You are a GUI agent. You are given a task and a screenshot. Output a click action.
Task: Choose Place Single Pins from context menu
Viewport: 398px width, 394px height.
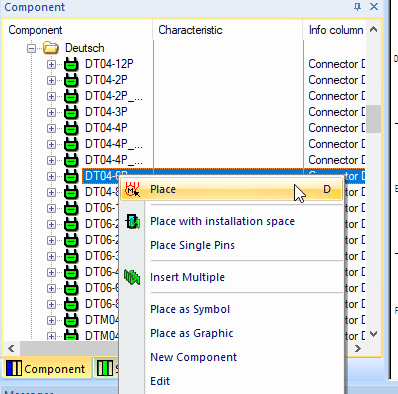click(x=192, y=245)
